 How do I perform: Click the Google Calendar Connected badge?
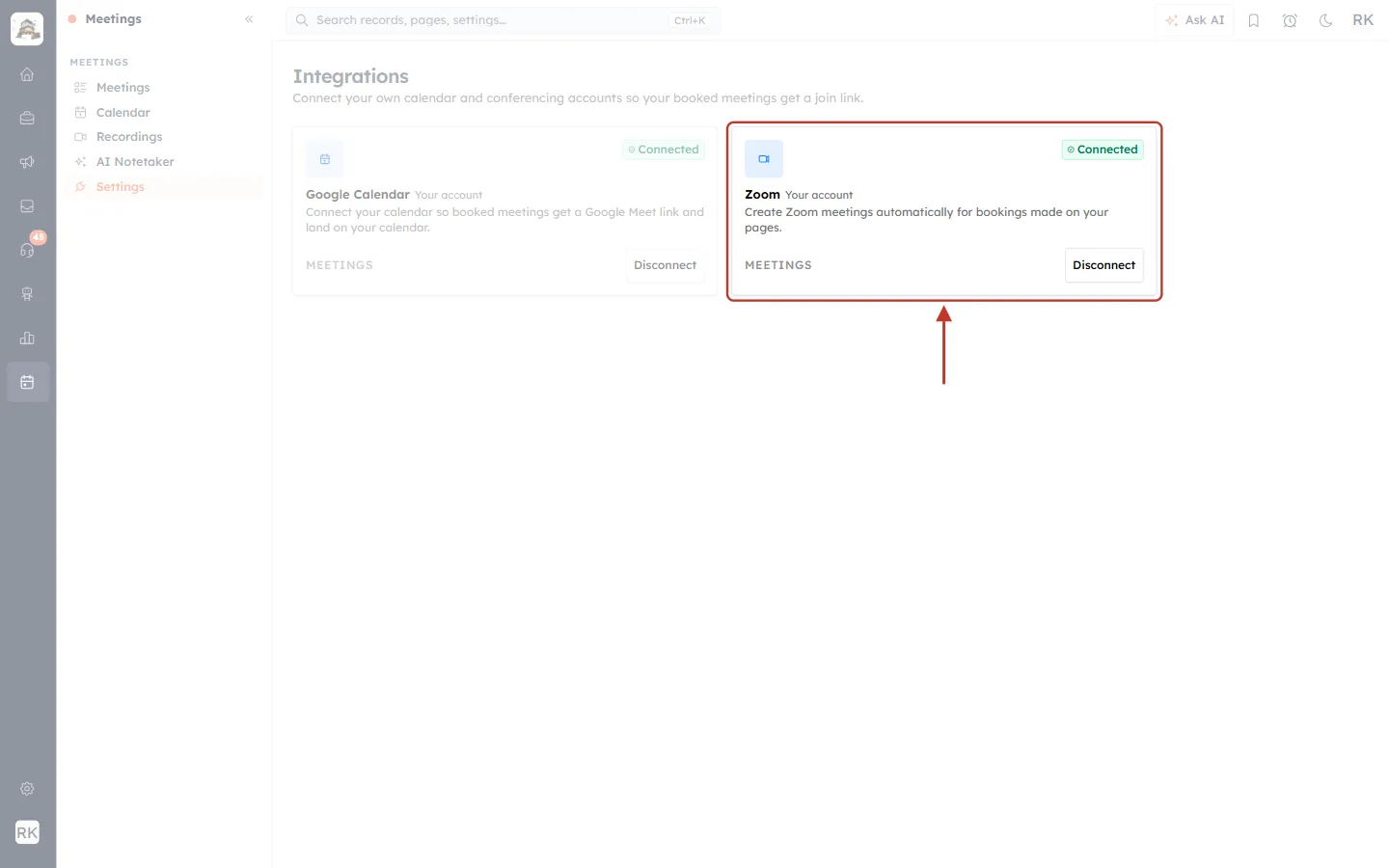coord(664,149)
